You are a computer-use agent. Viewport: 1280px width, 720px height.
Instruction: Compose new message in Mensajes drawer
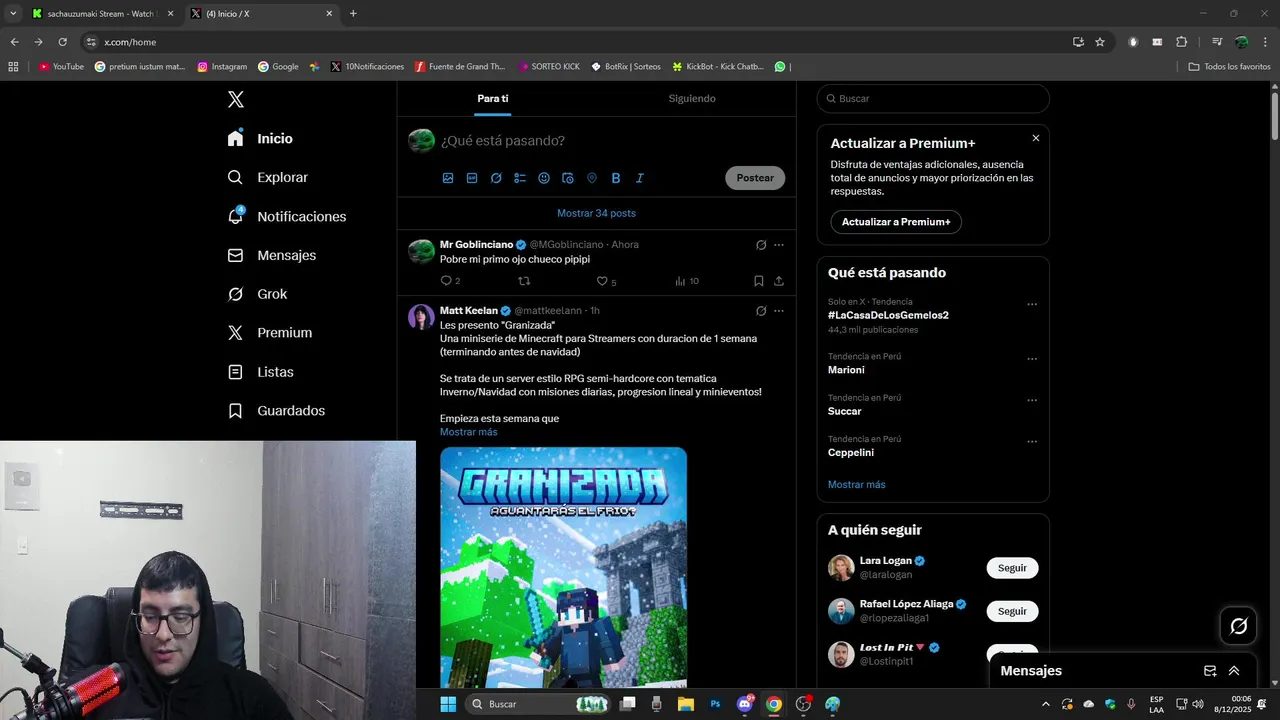(x=1210, y=671)
